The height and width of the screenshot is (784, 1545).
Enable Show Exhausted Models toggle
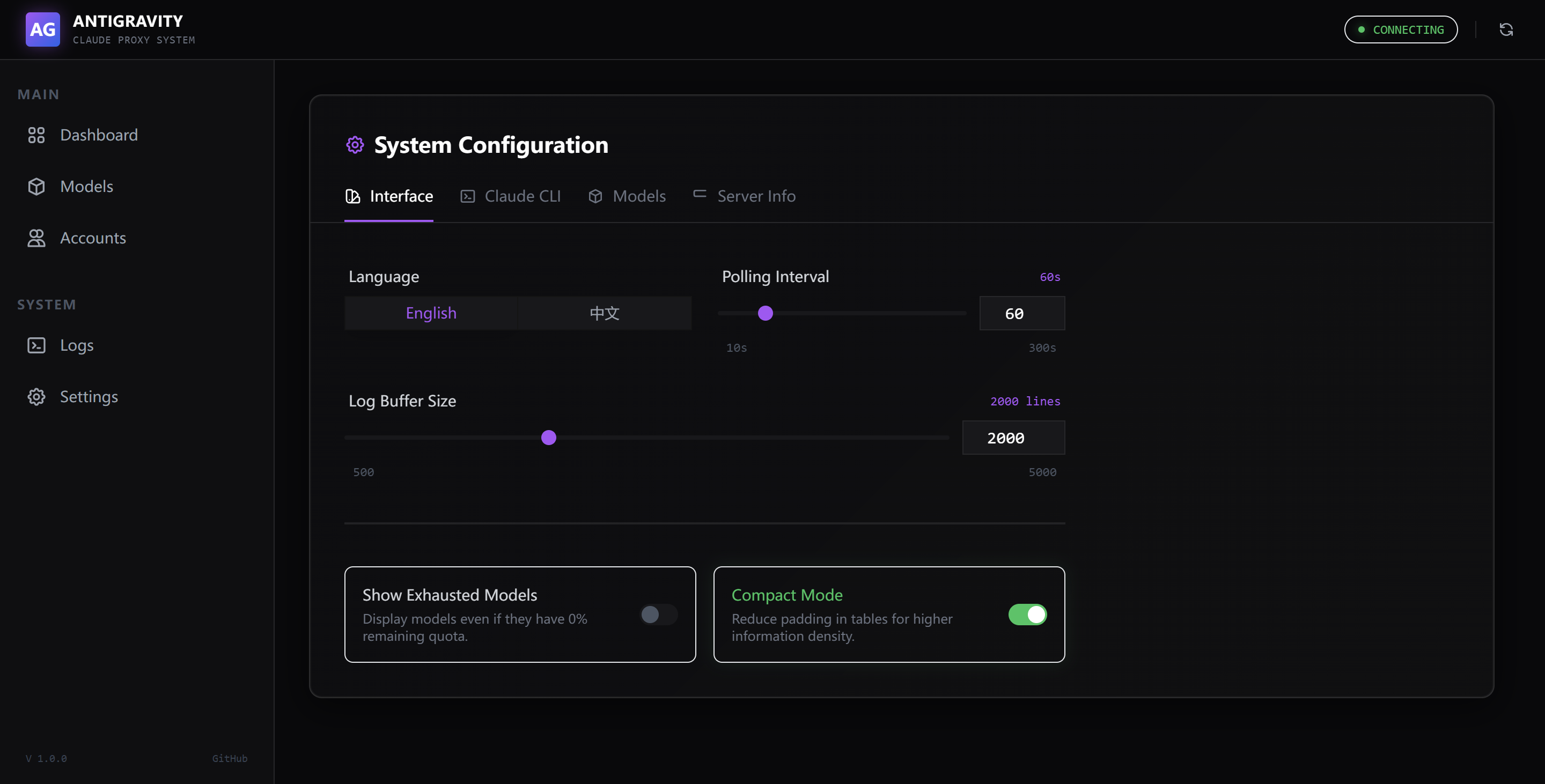(659, 615)
